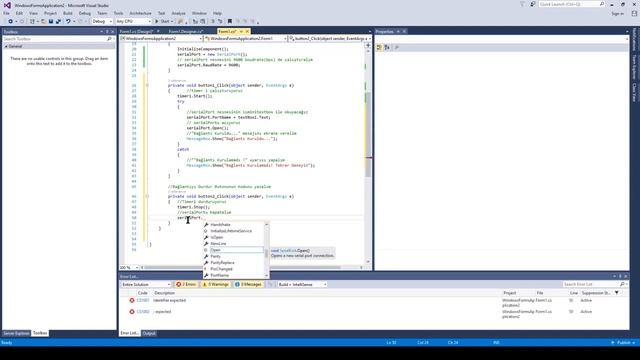Screen dimensions: 640x360
Task: Collapse the General group in Toolbox
Action: tap(6, 47)
